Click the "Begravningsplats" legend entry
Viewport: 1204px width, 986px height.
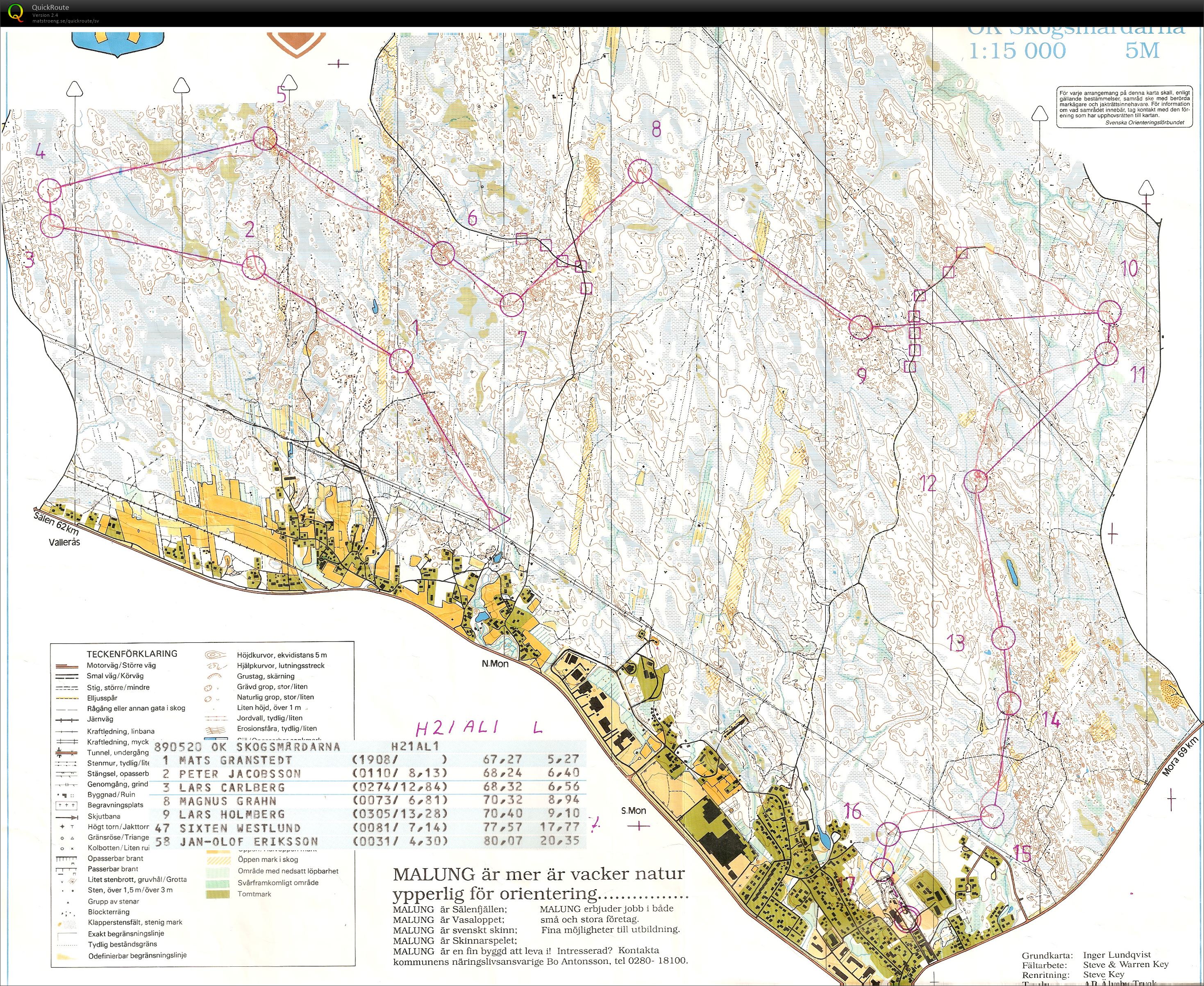point(115,805)
